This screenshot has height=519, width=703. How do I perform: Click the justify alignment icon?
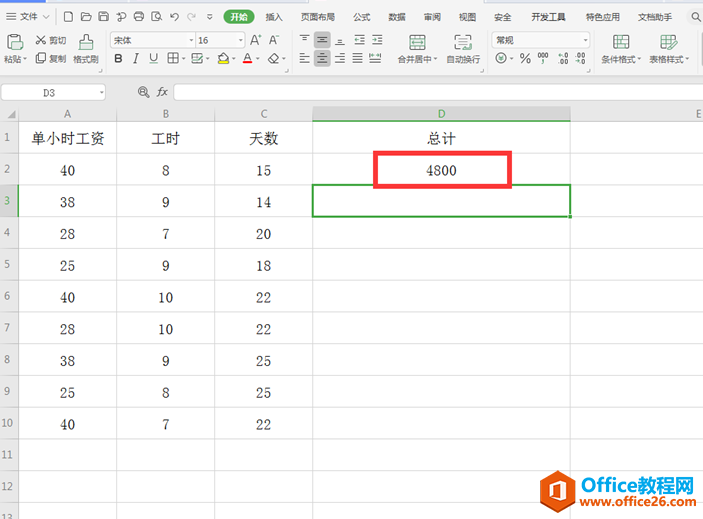coord(357,58)
